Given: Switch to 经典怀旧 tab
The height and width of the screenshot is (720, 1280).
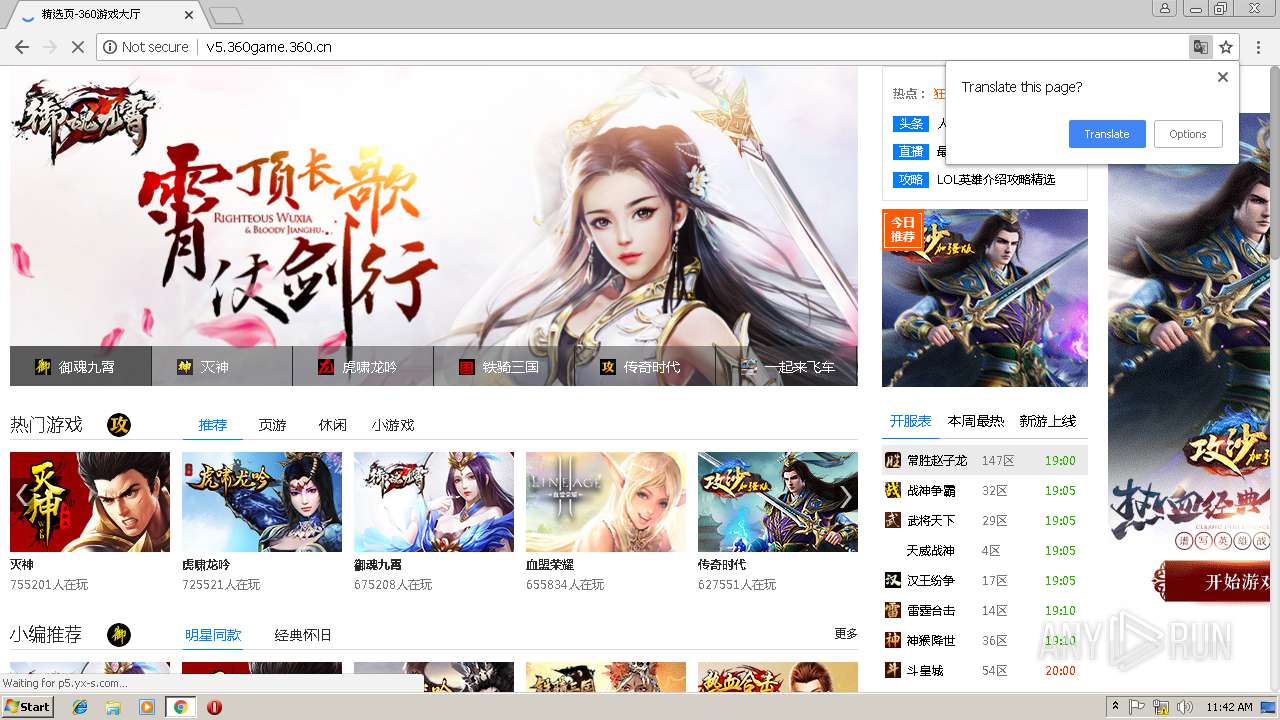Looking at the screenshot, I should pyautogui.click(x=303, y=635).
